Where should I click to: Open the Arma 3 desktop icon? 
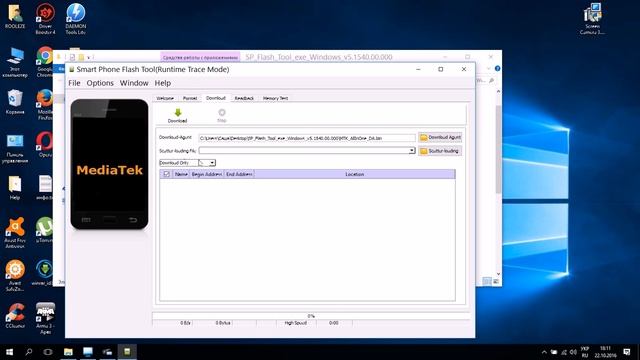pos(45,318)
